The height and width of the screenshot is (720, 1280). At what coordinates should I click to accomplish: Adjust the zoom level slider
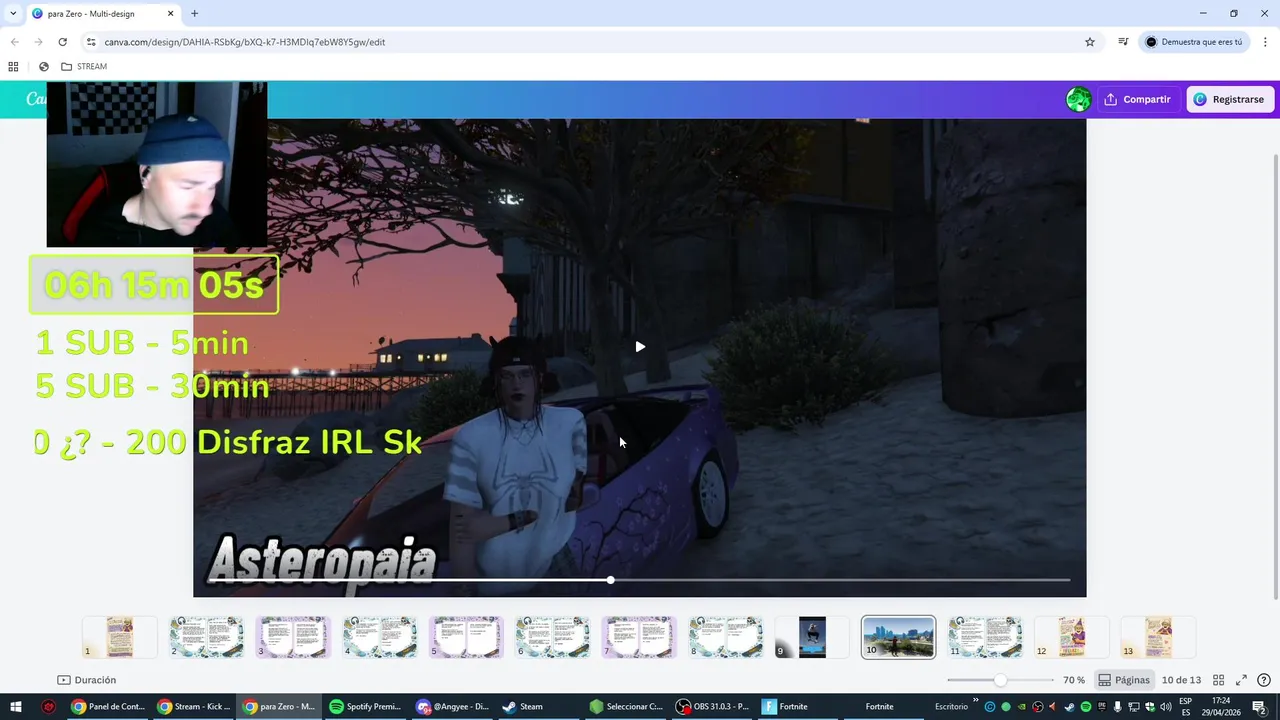pyautogui.click(x=1000, y=680)
